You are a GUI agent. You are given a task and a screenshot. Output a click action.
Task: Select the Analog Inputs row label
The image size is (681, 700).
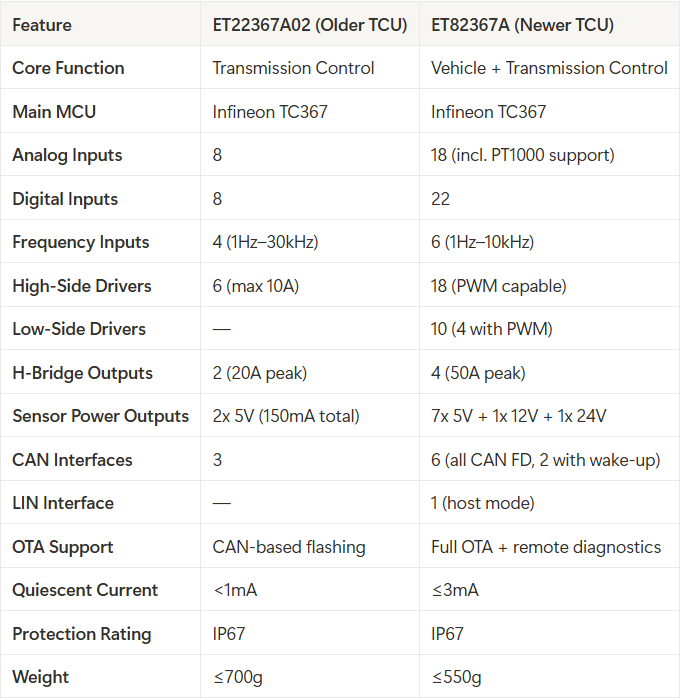[67, 155]
